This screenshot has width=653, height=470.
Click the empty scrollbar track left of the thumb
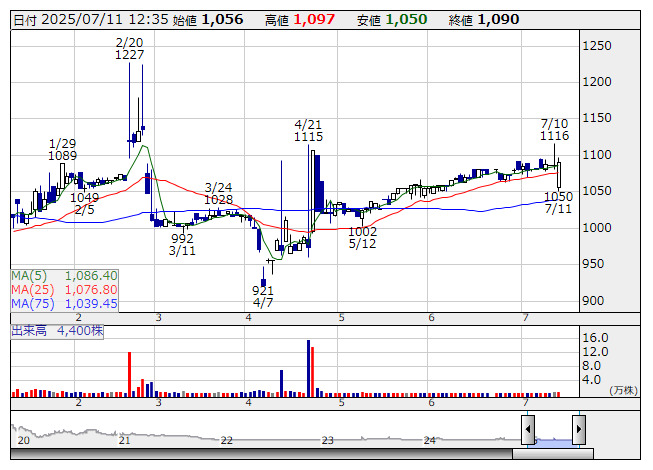(x=261, y=454)
